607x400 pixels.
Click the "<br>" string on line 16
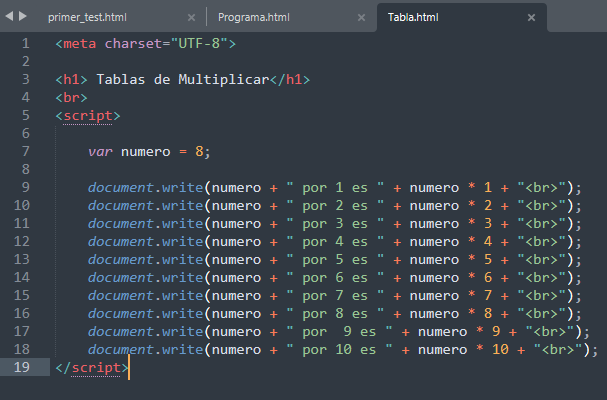tap(542, 313)
